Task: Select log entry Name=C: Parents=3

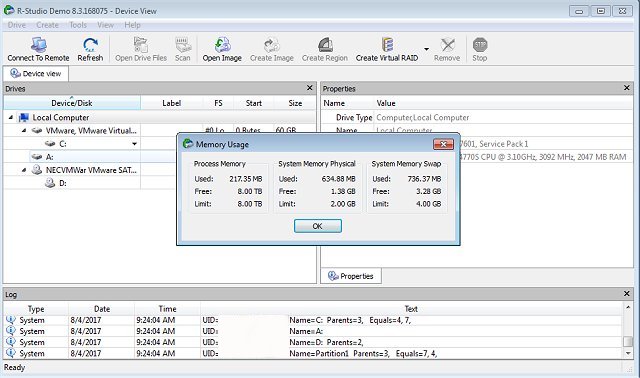Action: coord(313,320)
